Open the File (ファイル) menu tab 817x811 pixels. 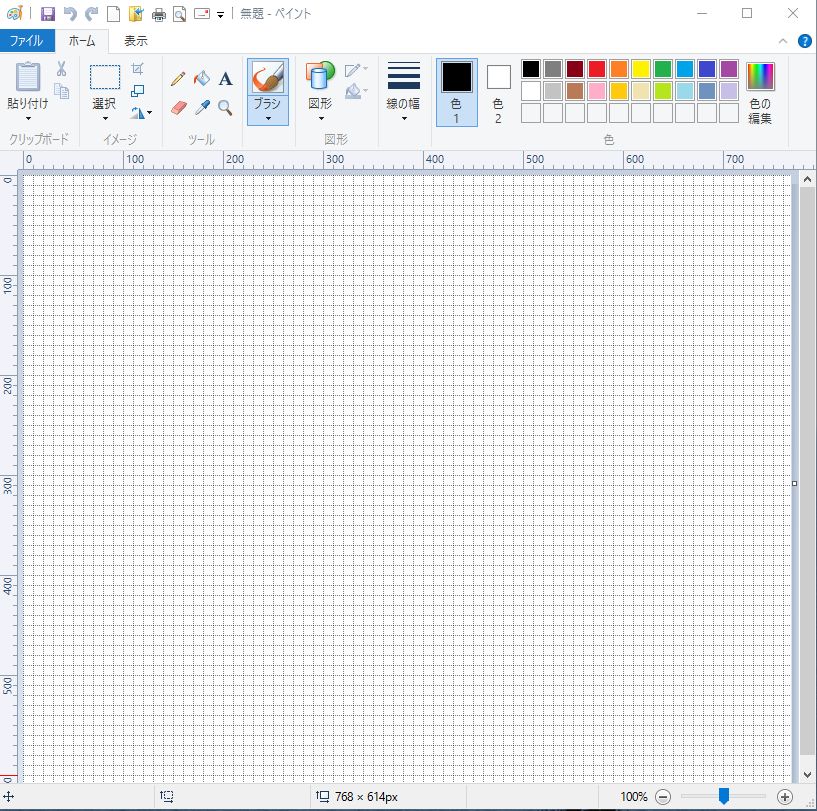point(27,41)
